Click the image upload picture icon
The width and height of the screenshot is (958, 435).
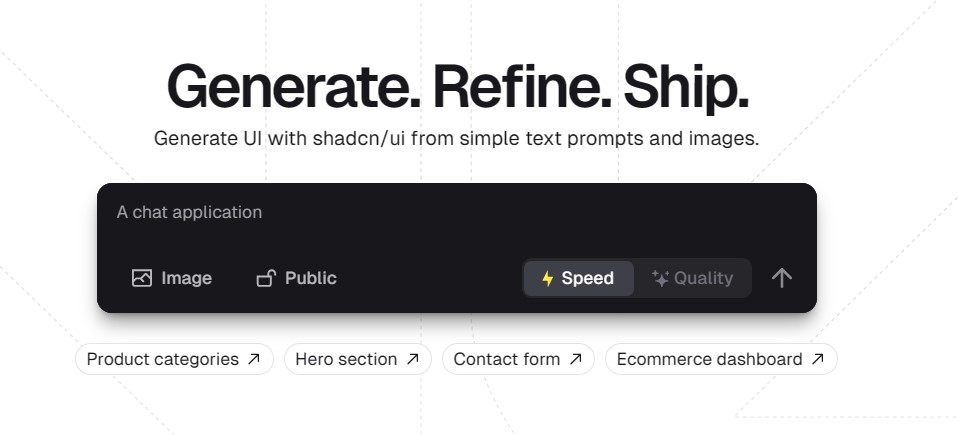[x=142, y=278]
